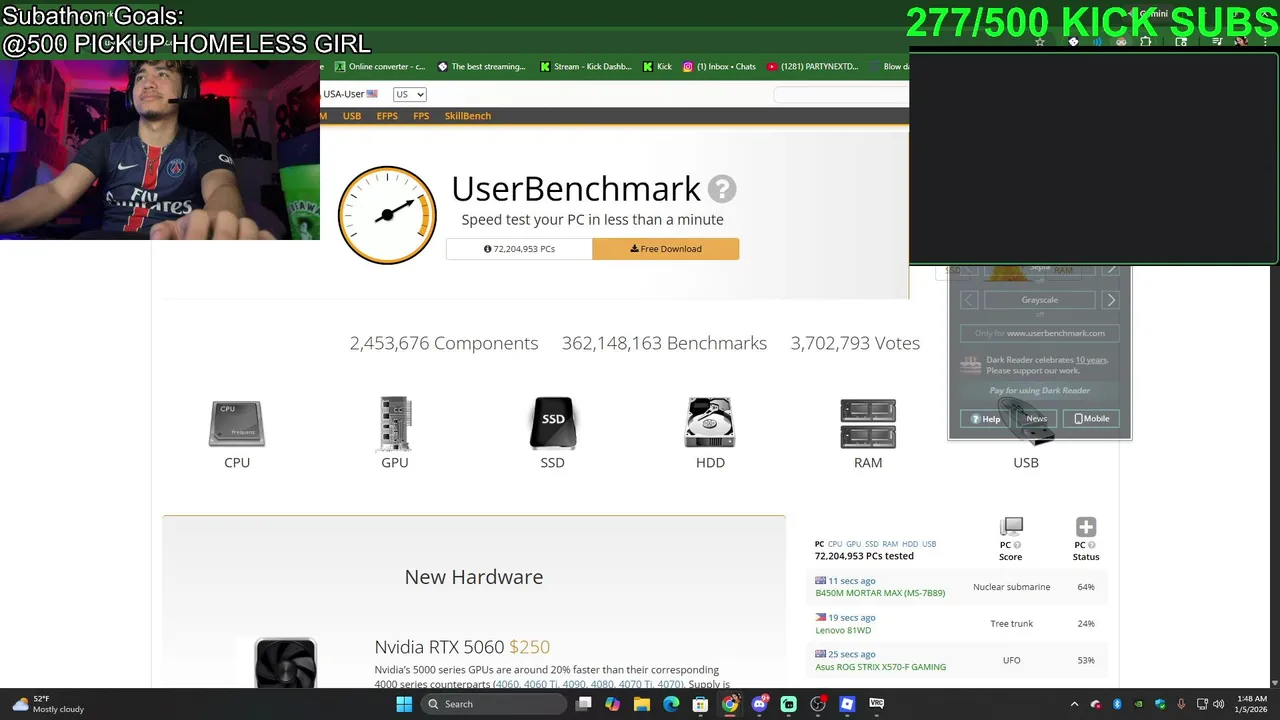1280x720 pixels.
Task: Filter recent tests by small RAM tab
Action: (x=890, y=544)
